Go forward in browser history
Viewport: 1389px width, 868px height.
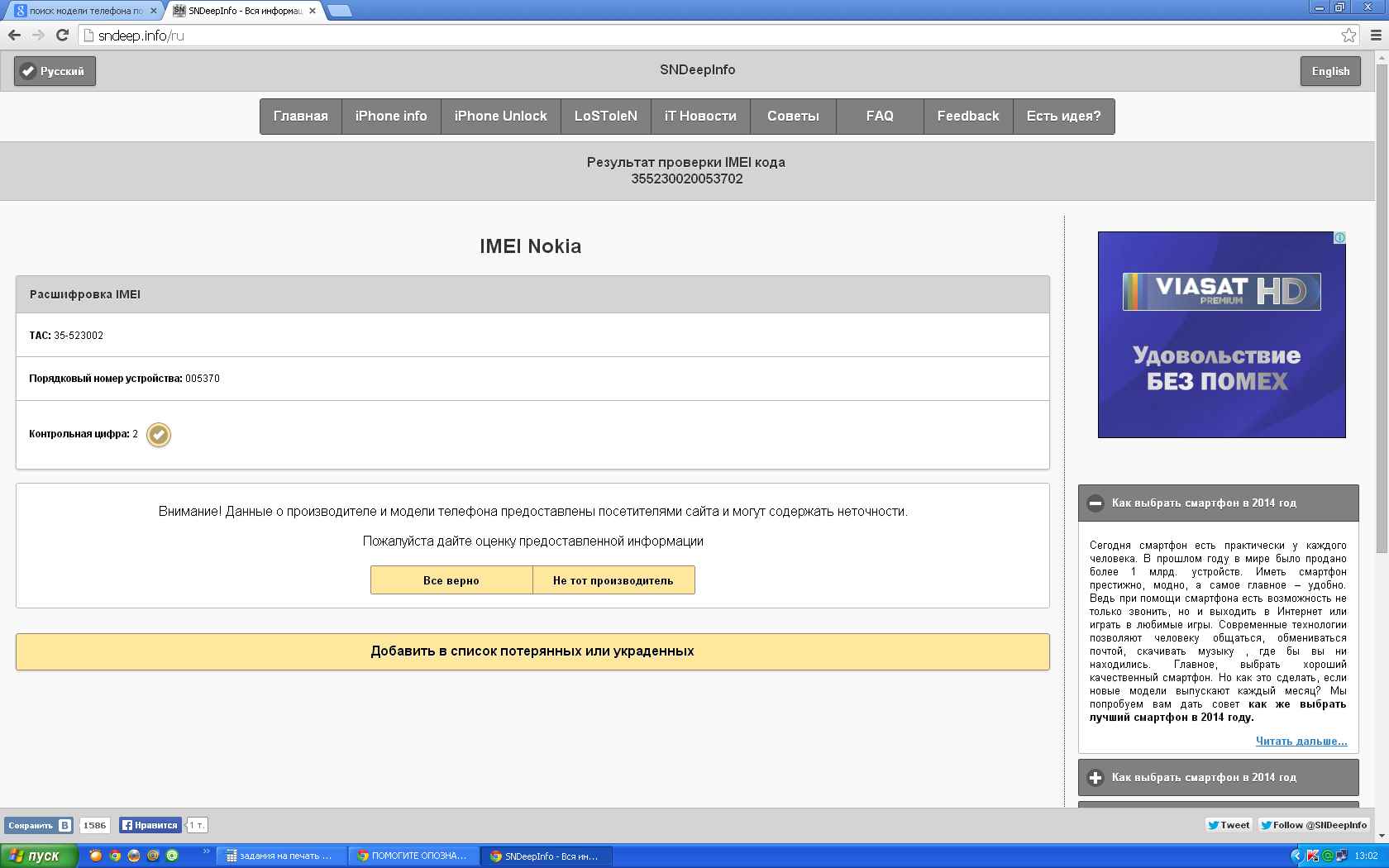click(38, 35)
